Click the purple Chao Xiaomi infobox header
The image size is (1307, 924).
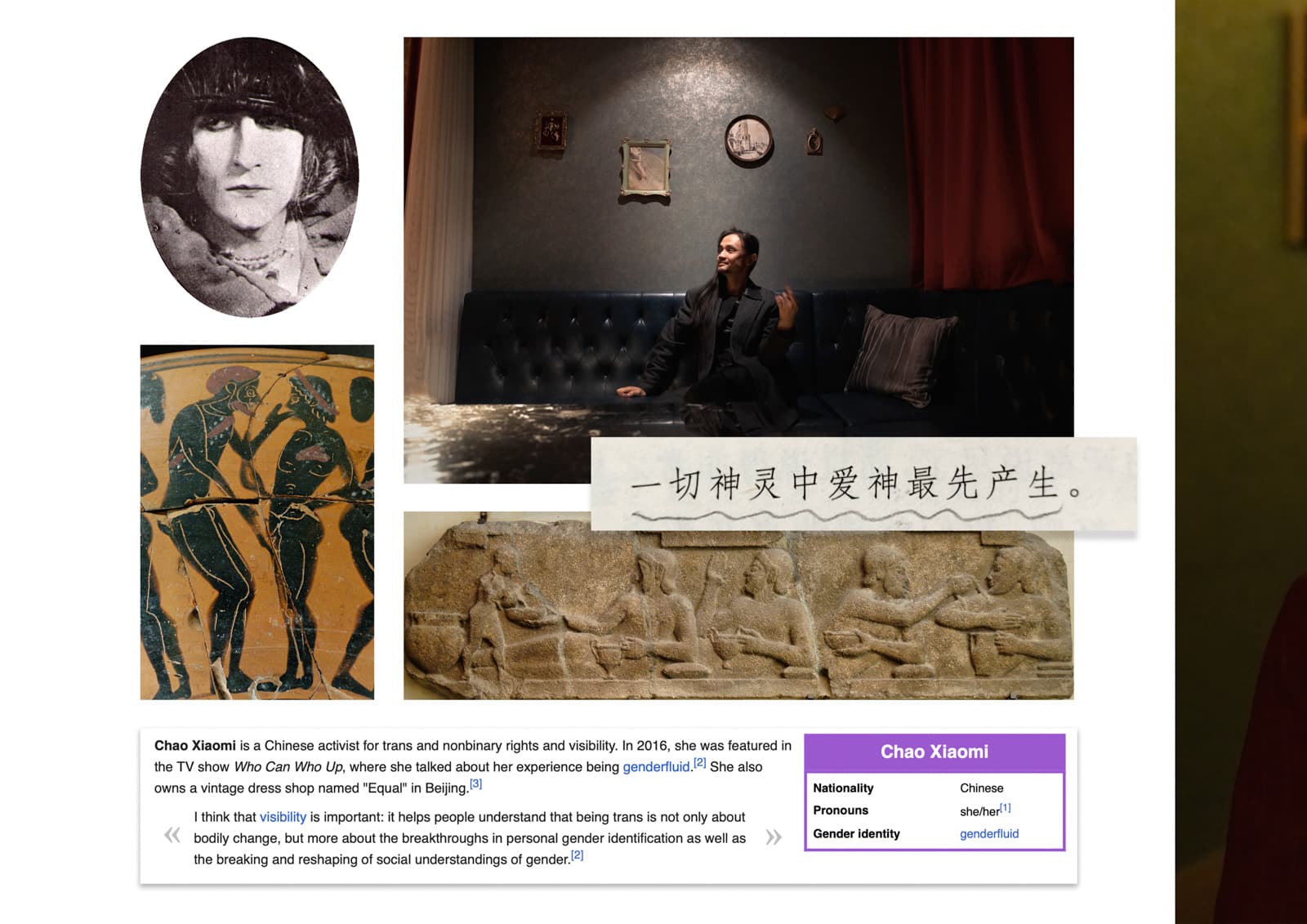(x=935, y=752)
